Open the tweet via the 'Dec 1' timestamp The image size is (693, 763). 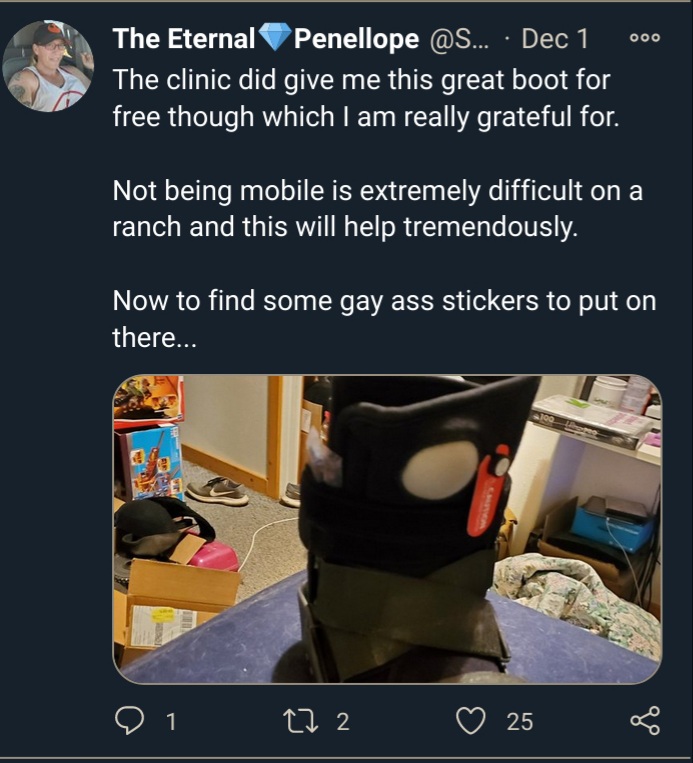point(555,38)
